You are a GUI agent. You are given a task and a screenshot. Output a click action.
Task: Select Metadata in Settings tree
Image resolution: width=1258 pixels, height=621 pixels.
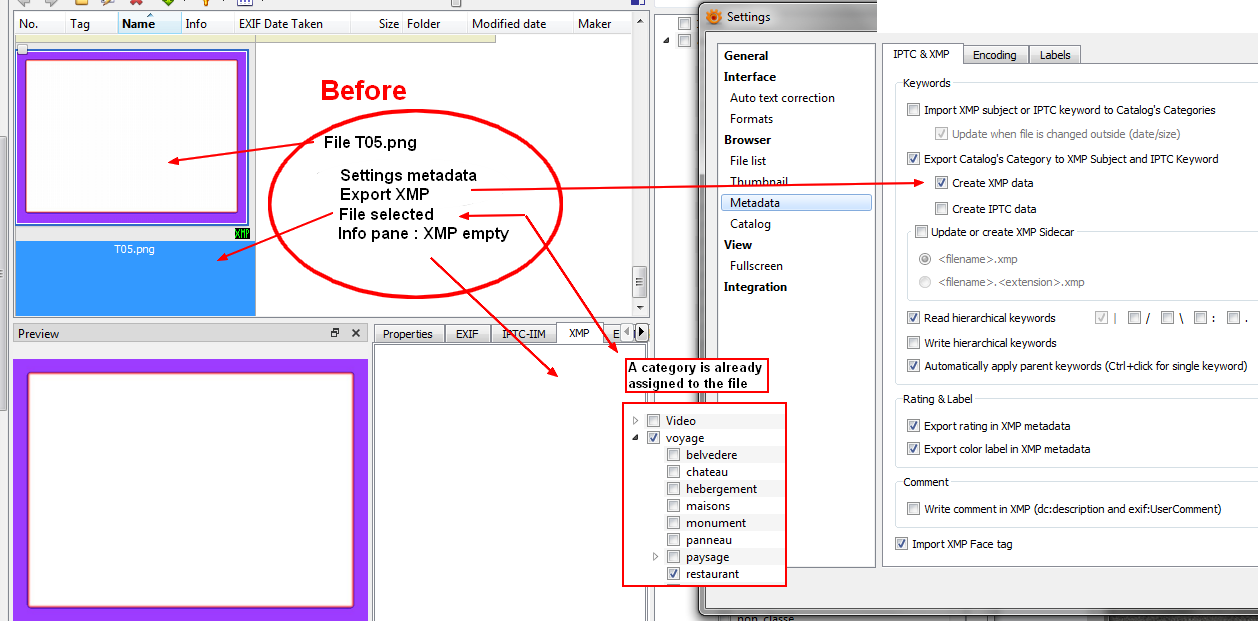click(x=796, y=203)
